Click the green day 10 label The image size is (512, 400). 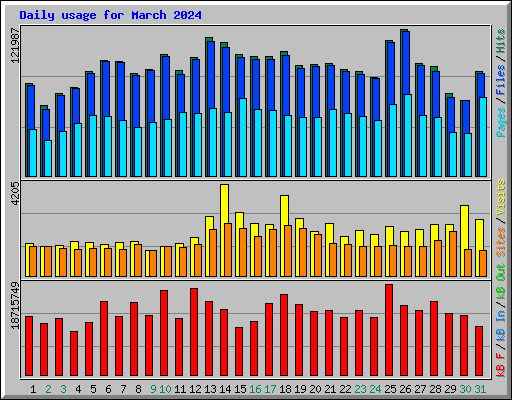[x=165, y=389]
